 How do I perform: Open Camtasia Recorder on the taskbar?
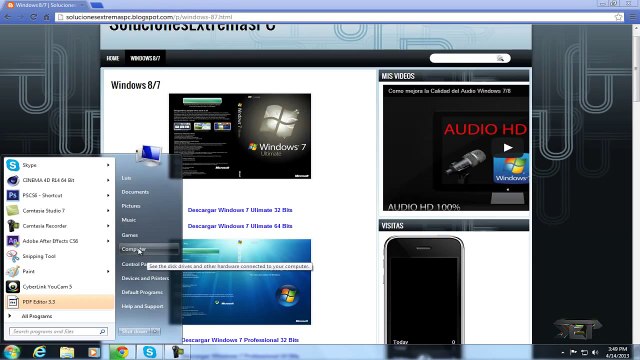tap(177, 352)
